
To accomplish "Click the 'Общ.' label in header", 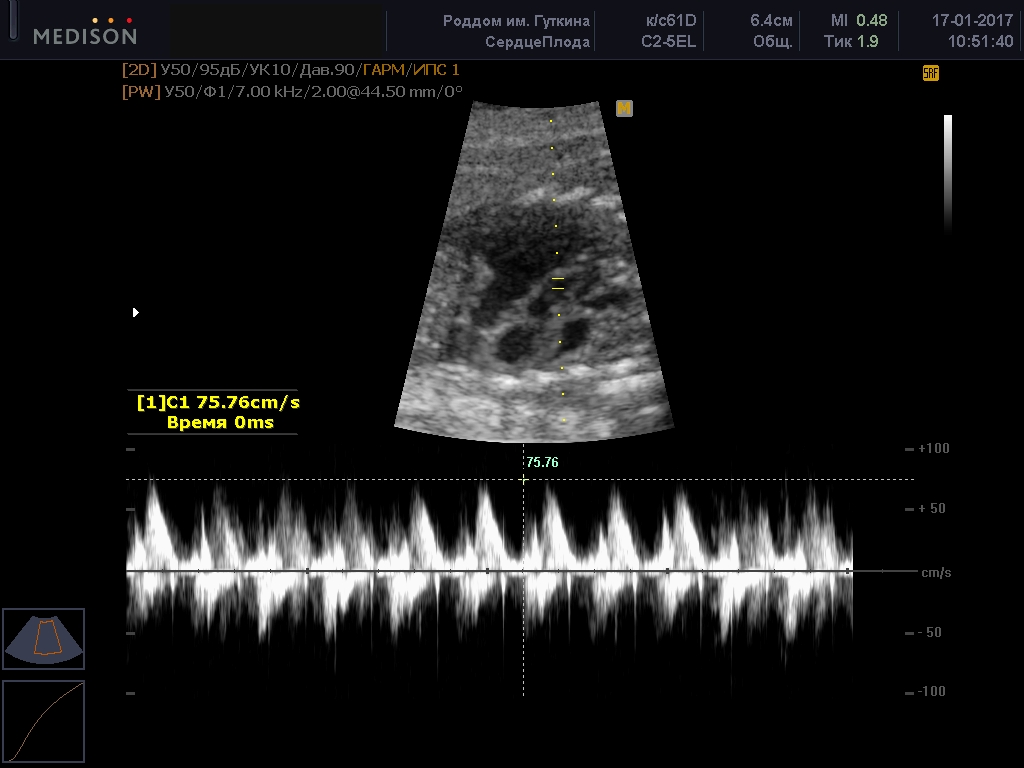I will (x=773, y=42).
